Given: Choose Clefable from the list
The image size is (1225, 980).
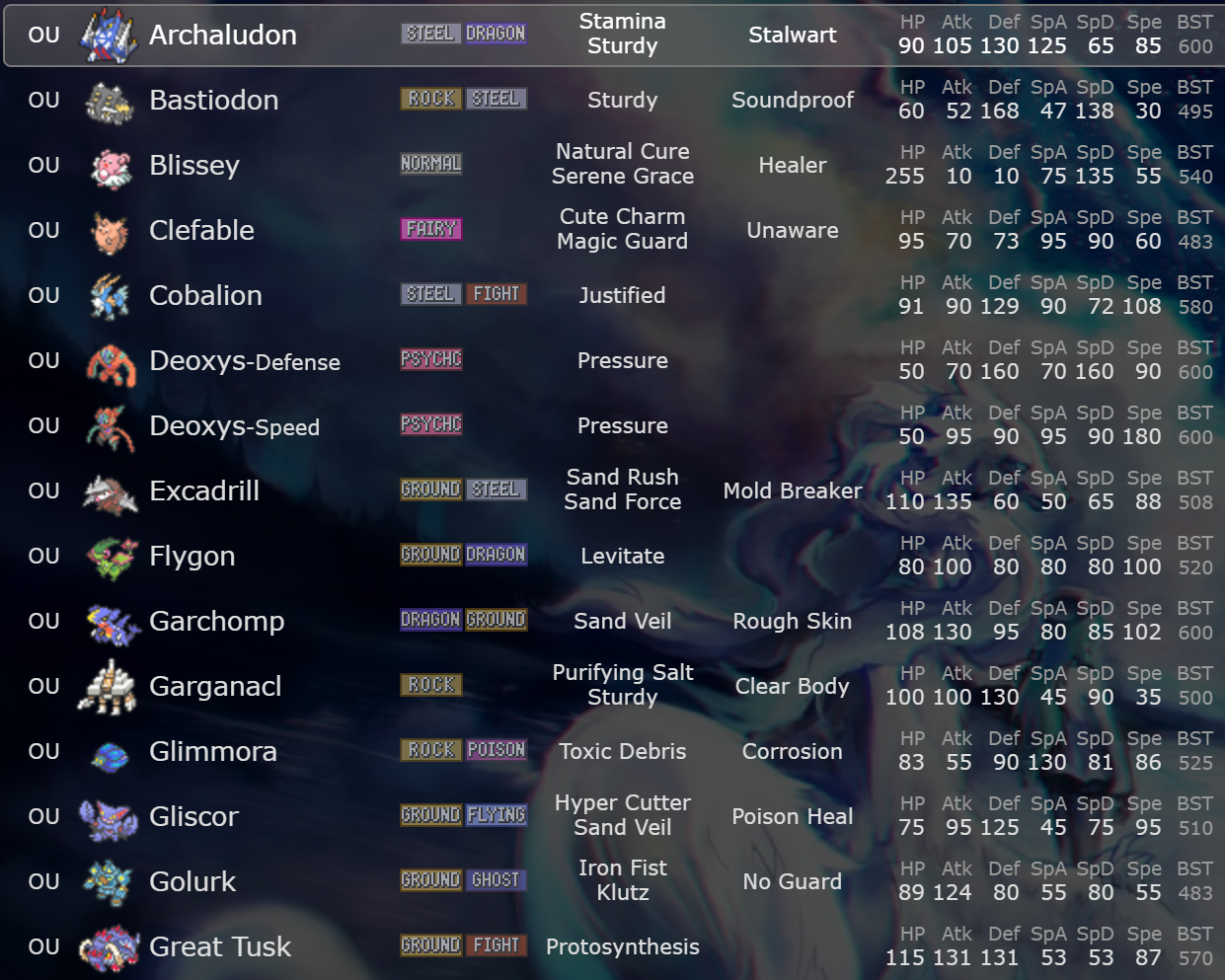Looking at the screenshot, I should [x=202, y=230].
